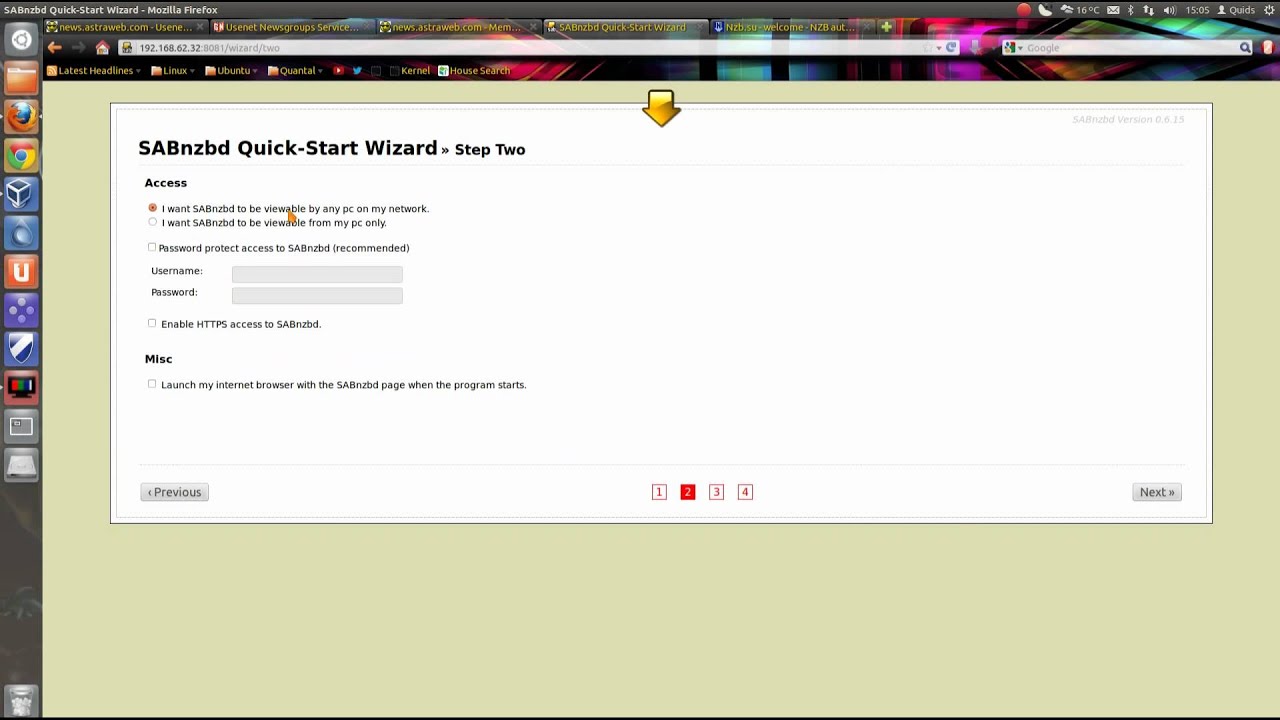Enable HTTPS access to SABnzbd checkbox
Image resolution: width=1280 pixels, height=720 pixels.
click(x=152, y=323)
